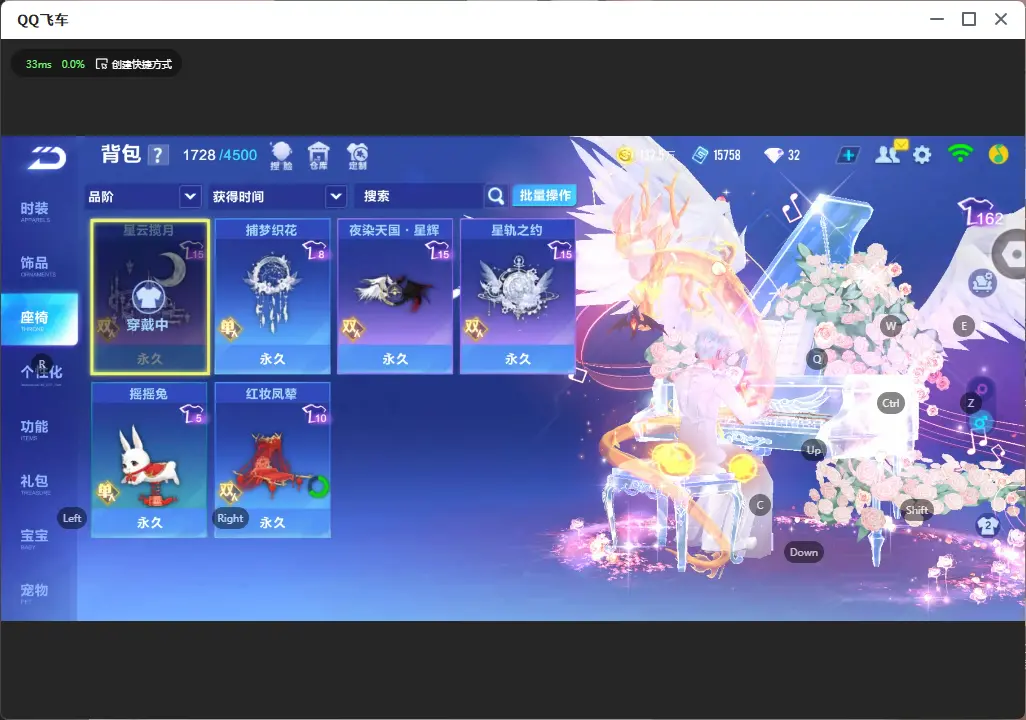
Task: Click the green Wi-Fi signal icon
Action: [960, 154]
